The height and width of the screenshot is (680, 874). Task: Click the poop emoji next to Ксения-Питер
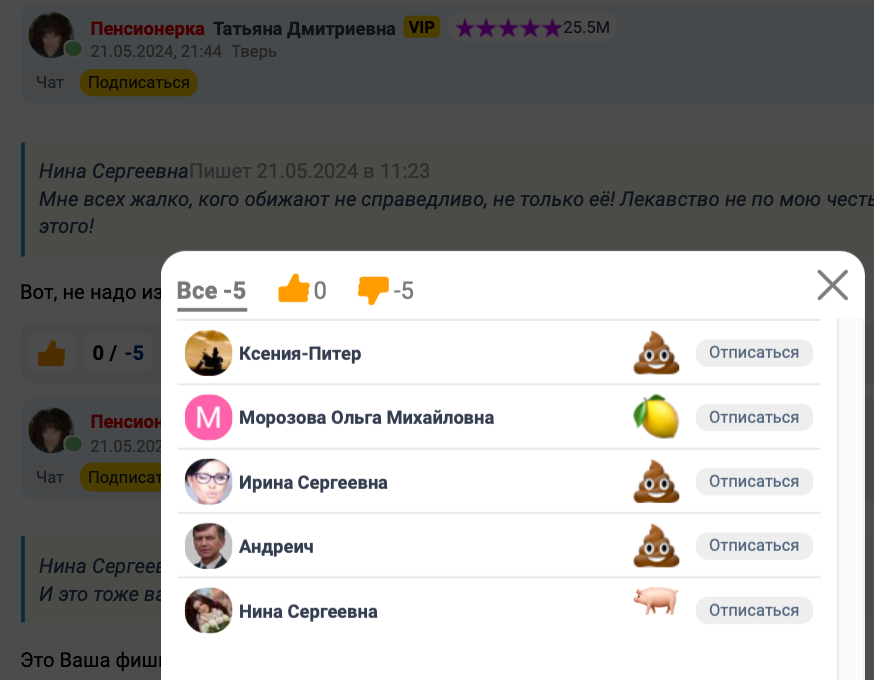coord(656,353)
